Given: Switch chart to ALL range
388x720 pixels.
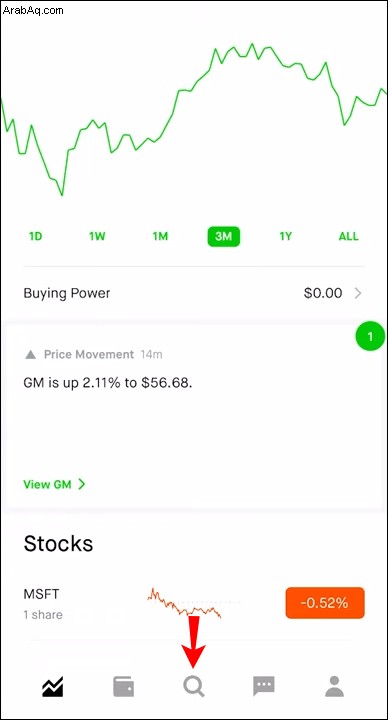Looking at the screenshot, I should coord(348,237).
